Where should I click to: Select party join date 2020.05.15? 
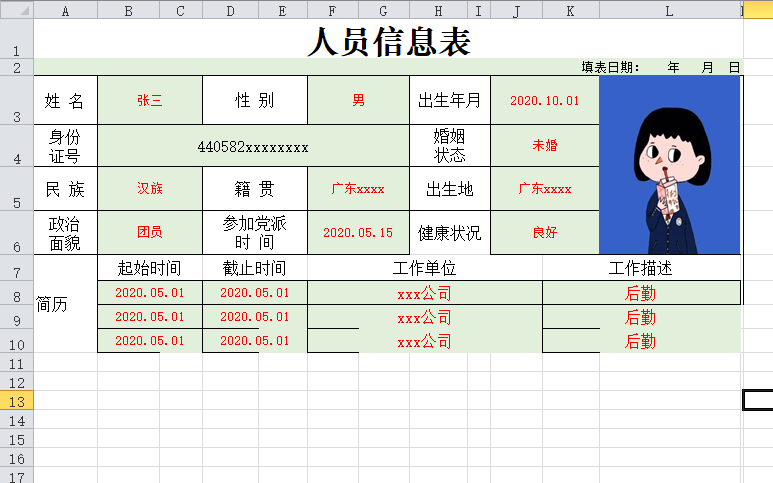tap(358, 233)
